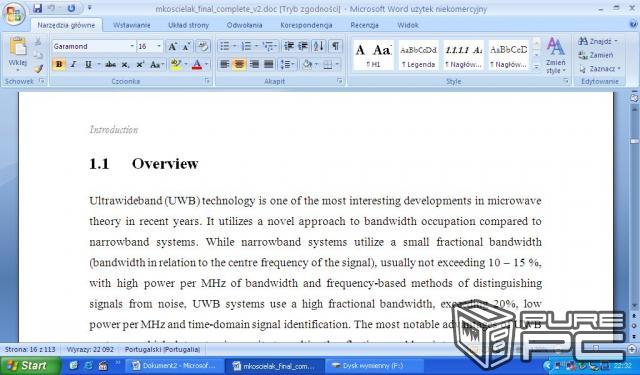
Task: Open the Recenzja ribbon tab
Action: (364, 25)
